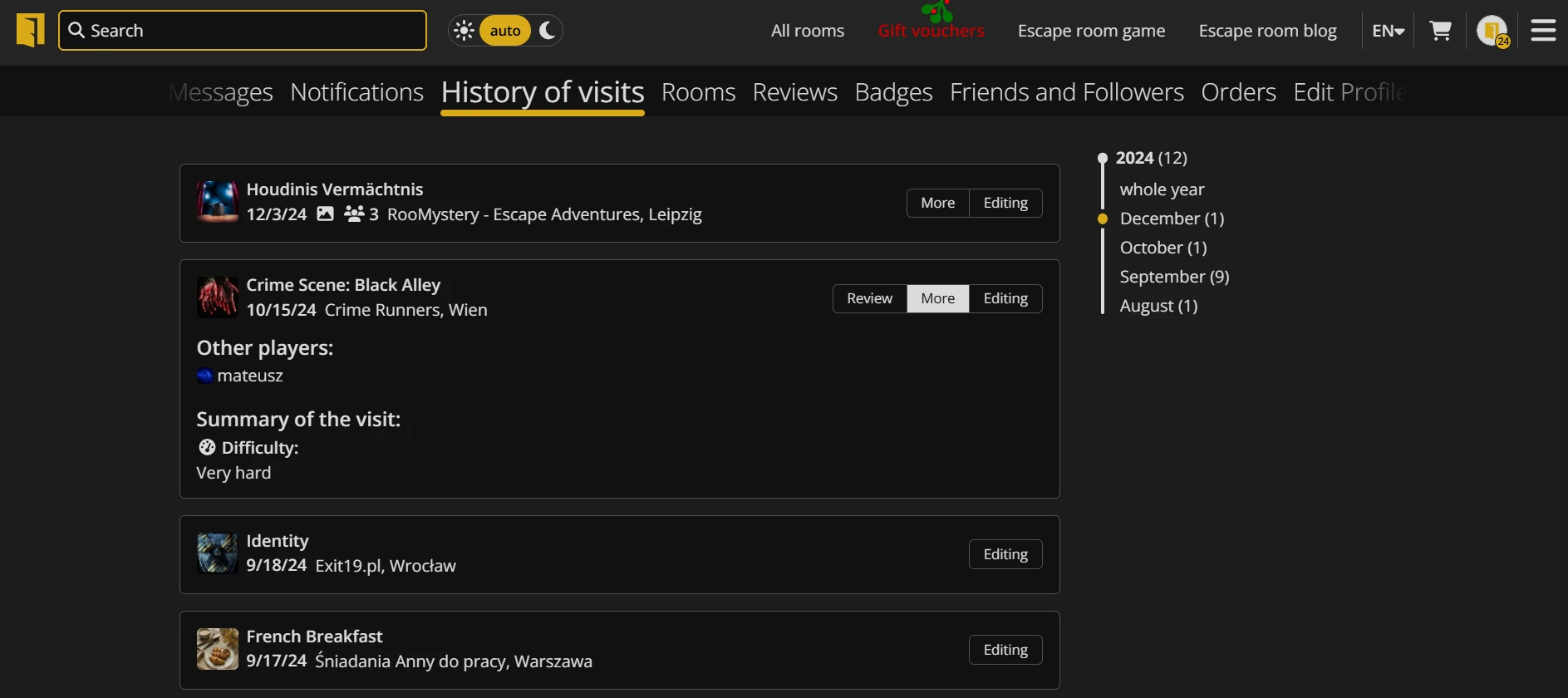
Task: Open the EN language dropdown
Action: [x=1388, y=31]
